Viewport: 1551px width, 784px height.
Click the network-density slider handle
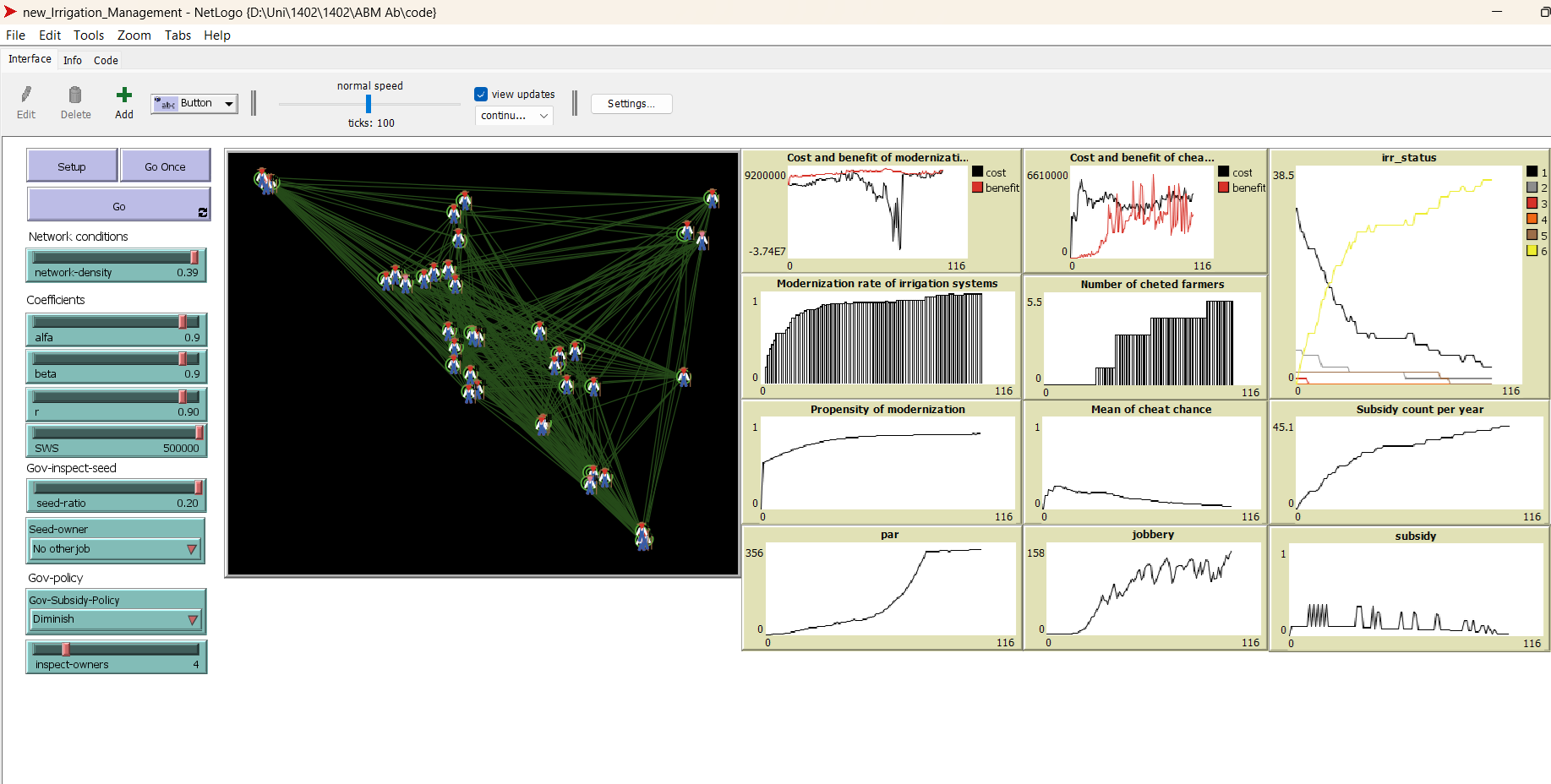point(194,258)
